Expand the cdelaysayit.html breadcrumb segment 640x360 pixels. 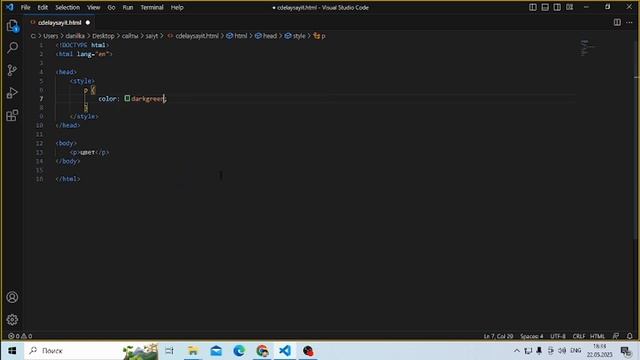193,36
